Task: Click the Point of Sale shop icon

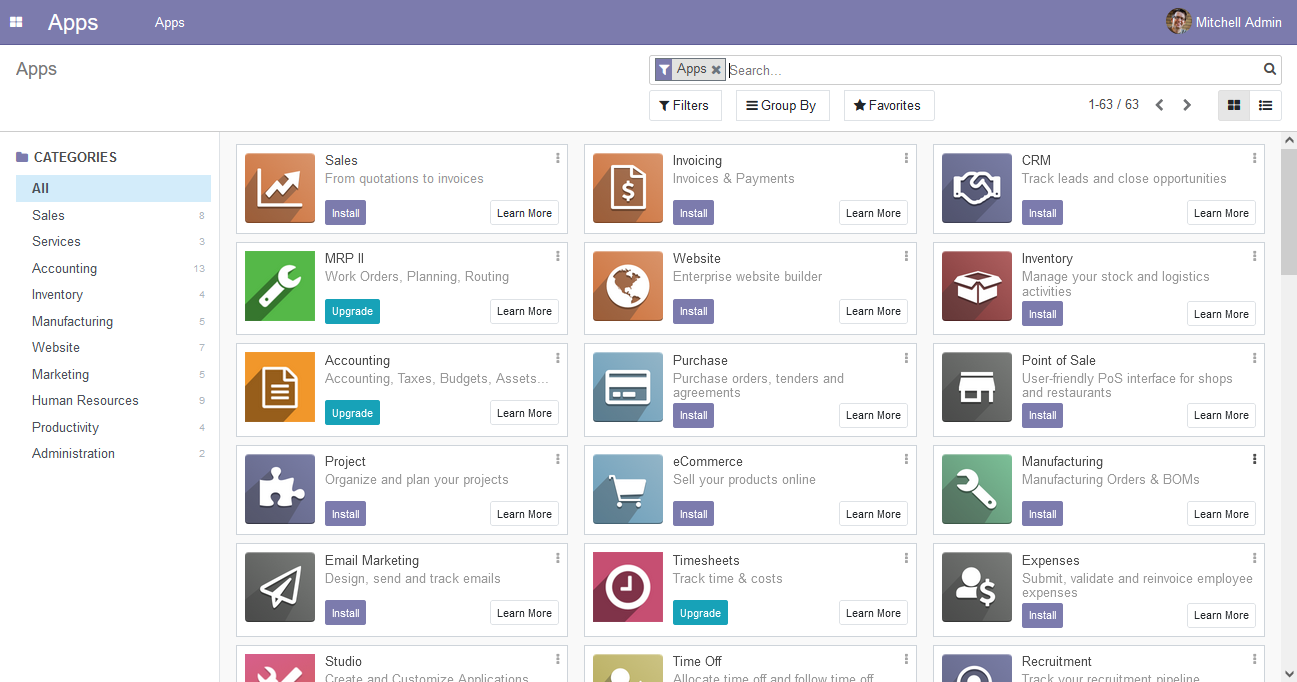Action: tap(977, 387)
